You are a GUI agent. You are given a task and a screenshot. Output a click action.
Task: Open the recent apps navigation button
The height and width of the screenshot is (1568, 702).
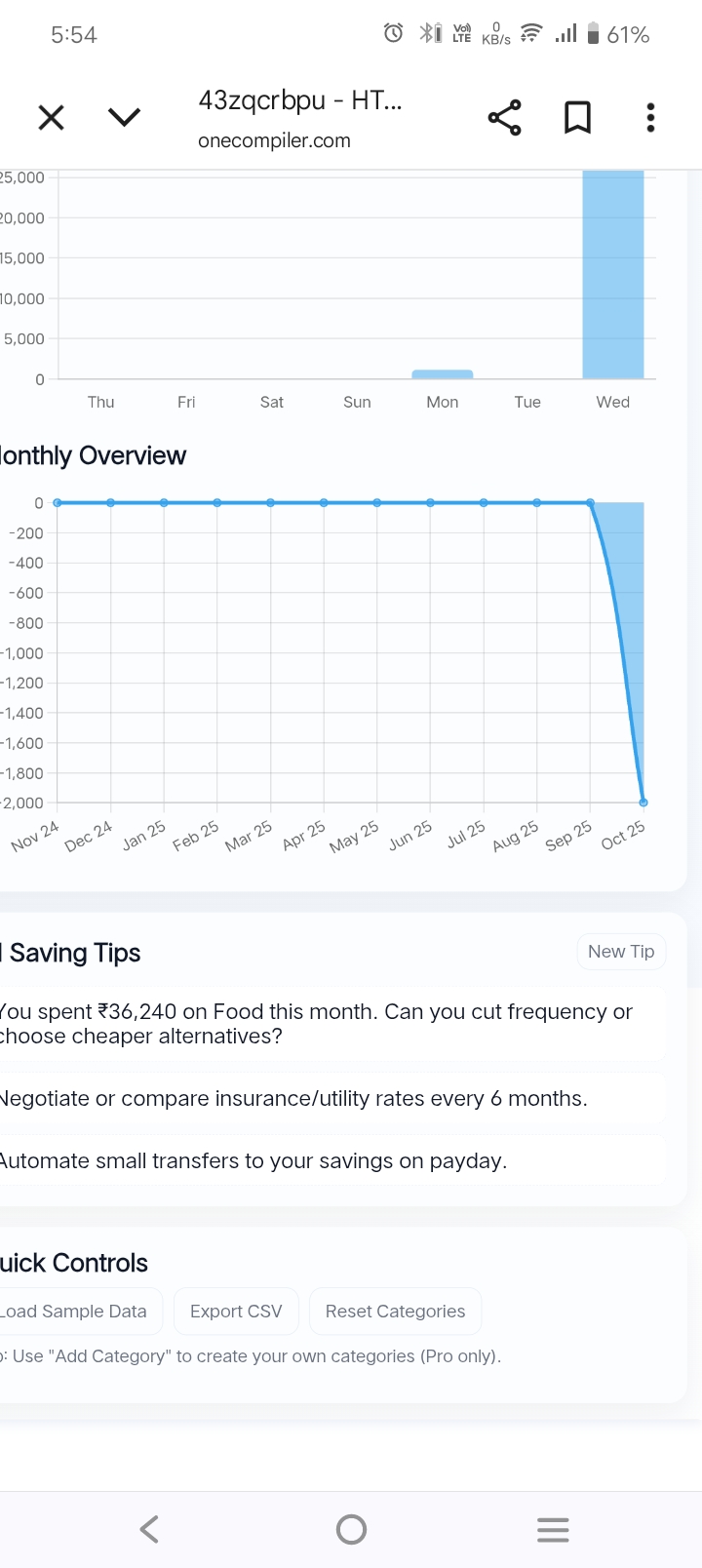click(x=553, y=1529)
